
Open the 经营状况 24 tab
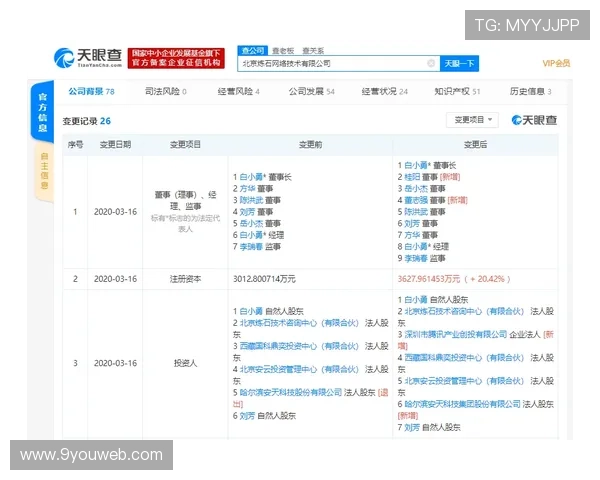[x=385, y=91]
